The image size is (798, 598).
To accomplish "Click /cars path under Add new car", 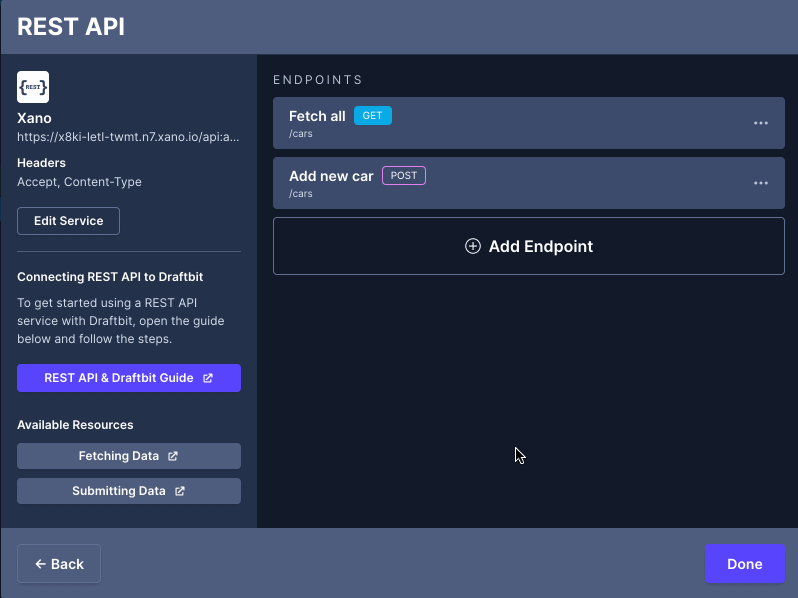I will [x=301, y=194].
